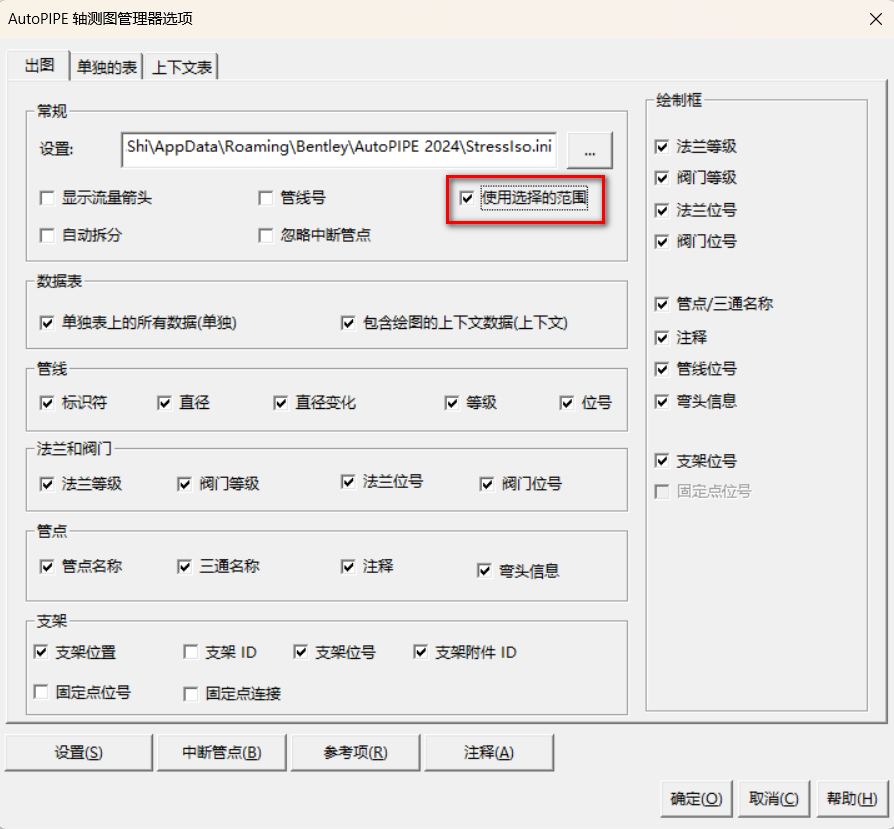Toggle 支架位号 in the 支架 group
Screen dimensions: 894x829
click(x=300, y=652)
